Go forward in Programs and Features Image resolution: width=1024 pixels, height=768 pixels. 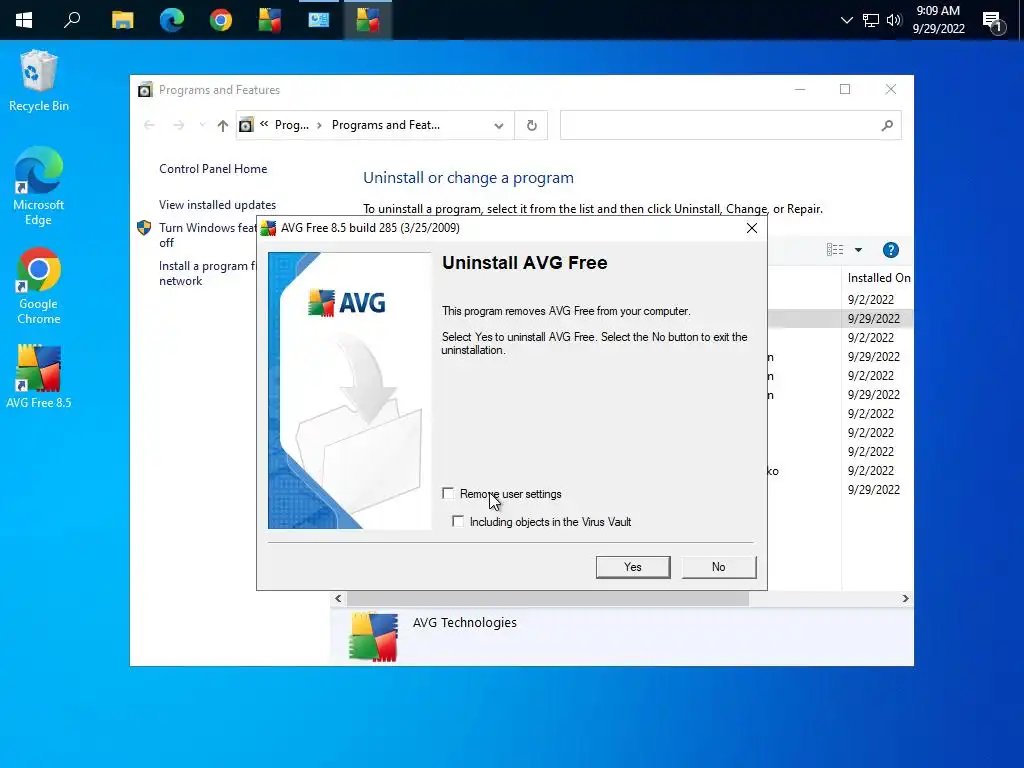coord(178,125)
